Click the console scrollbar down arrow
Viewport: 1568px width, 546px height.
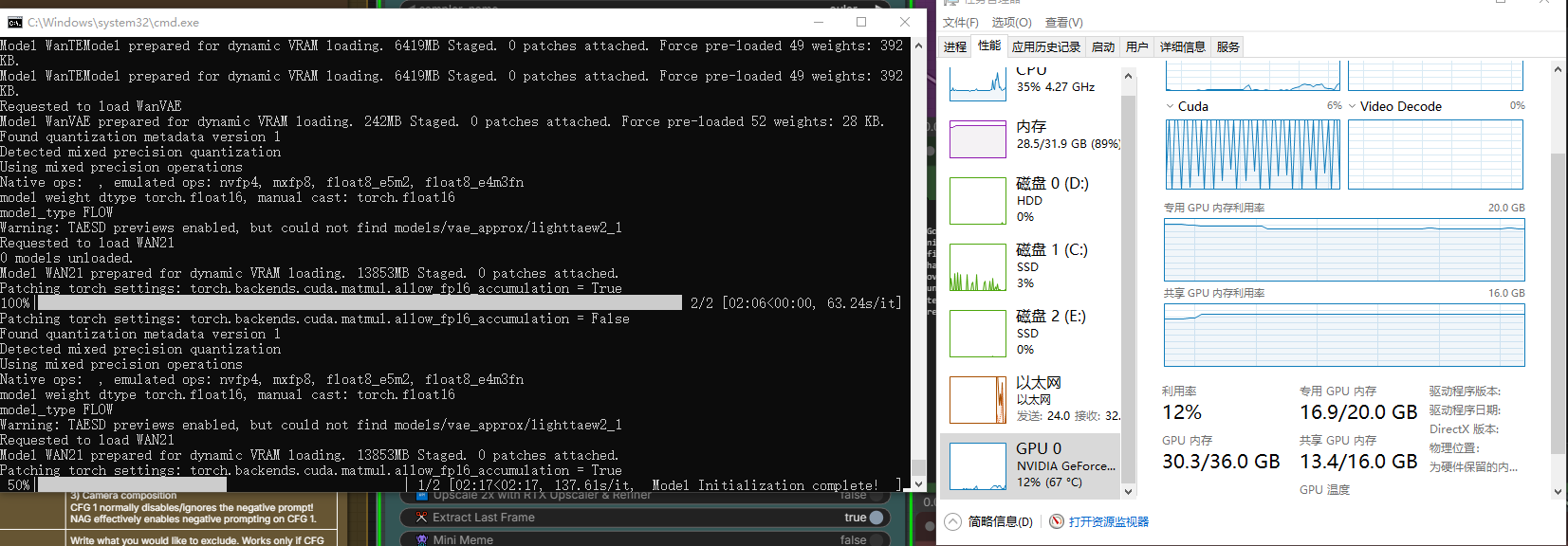pos(918,483)
